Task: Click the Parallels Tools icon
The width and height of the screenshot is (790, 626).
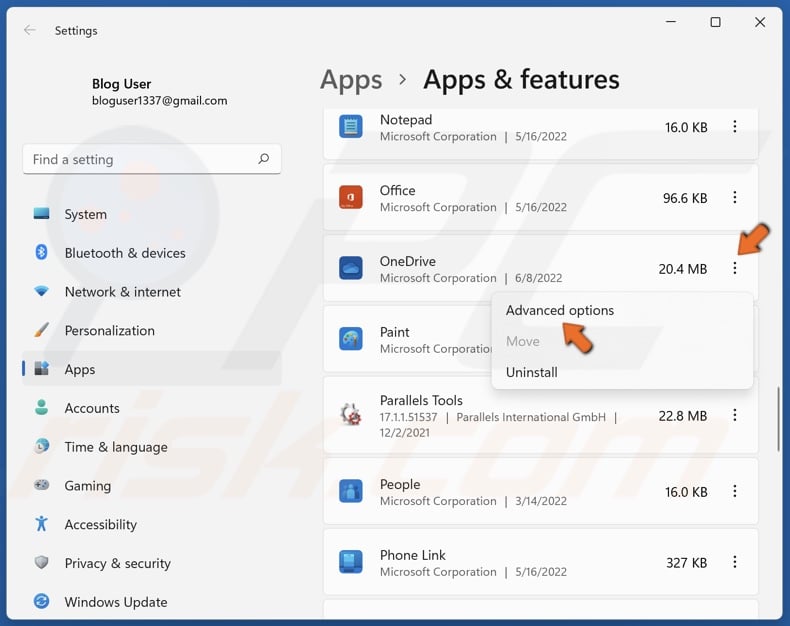Action: pos(351,414)
